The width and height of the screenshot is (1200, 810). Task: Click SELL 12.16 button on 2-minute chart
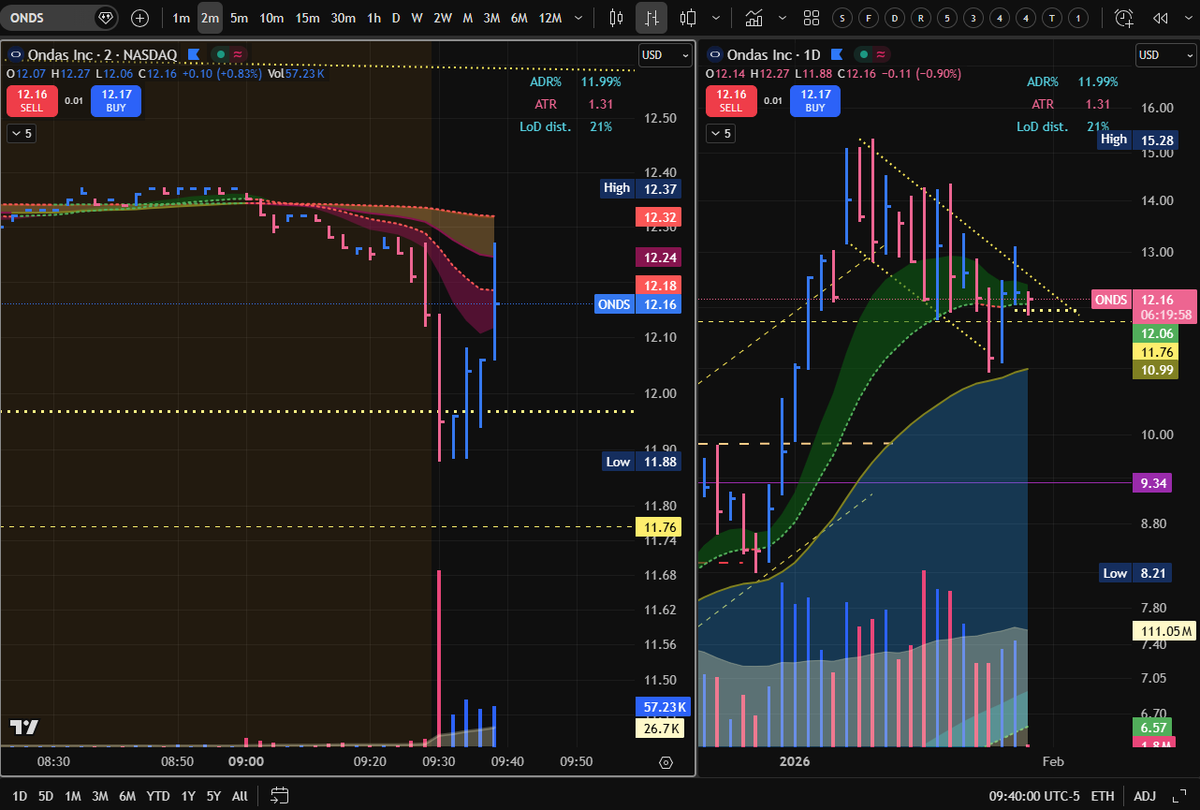[31, 100]
